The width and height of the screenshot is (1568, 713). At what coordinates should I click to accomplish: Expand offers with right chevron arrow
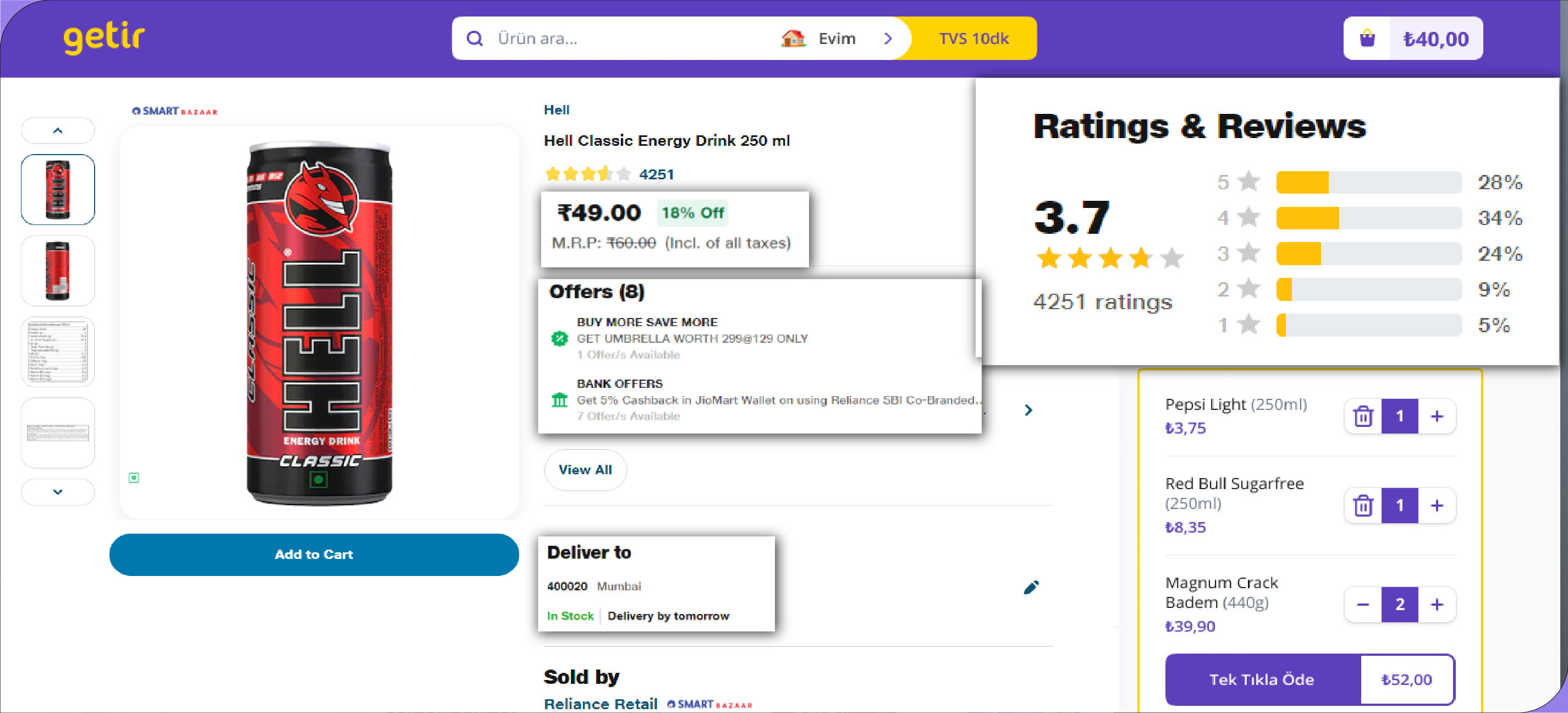pyautogui.click(x=1028, y=410)
